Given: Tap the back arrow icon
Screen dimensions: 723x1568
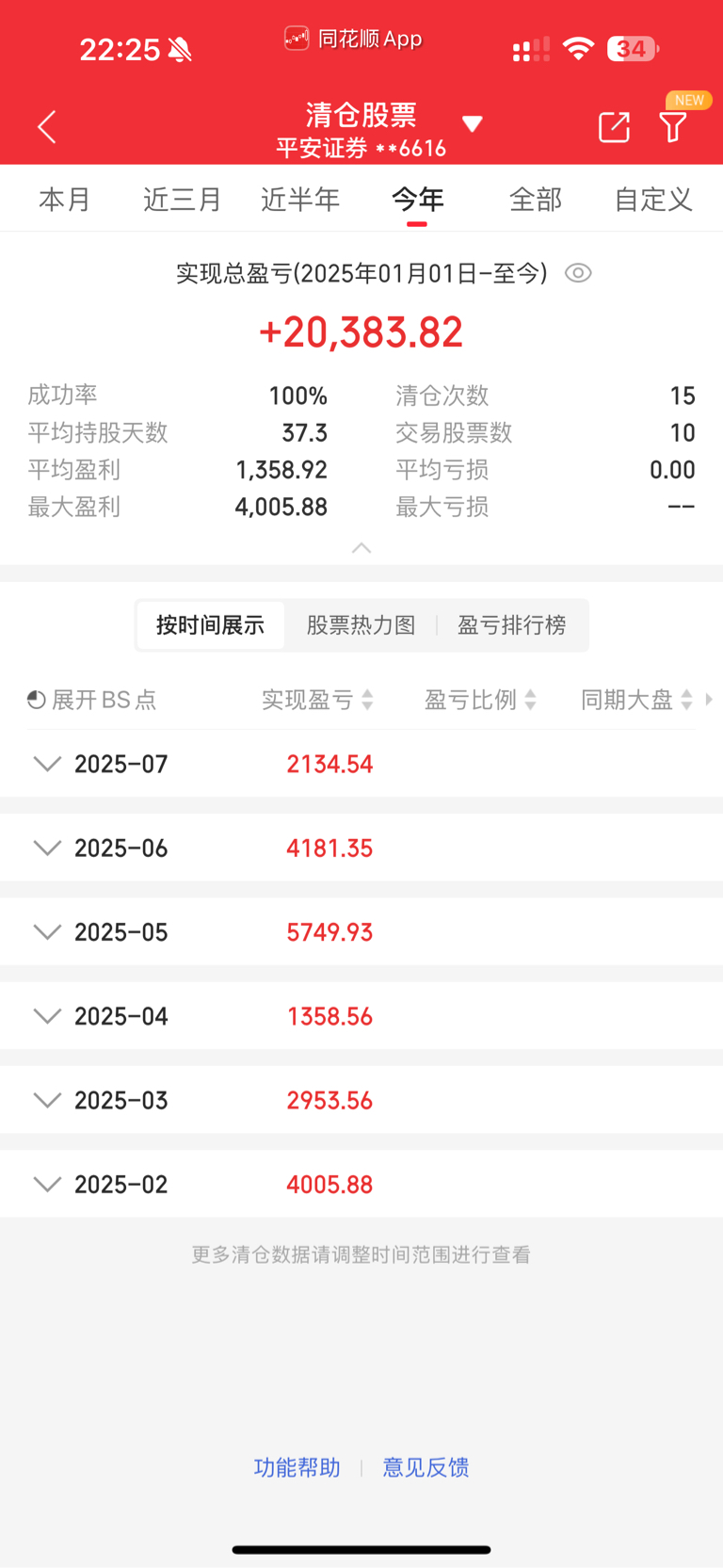Looking at the screenshot, I should (47, 126).
